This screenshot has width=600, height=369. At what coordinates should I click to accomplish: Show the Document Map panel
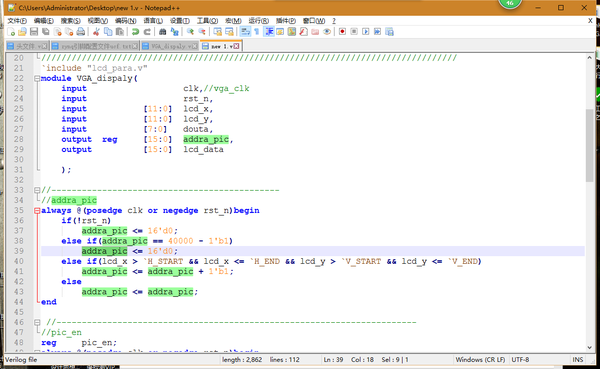click(x=292, y=32)
